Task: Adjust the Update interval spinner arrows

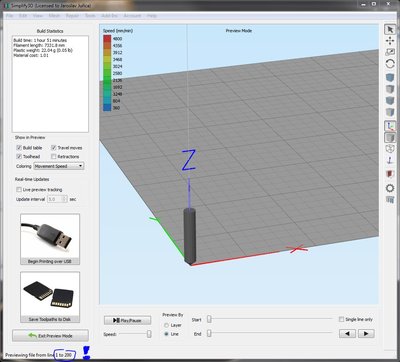Action: point(65,199)
